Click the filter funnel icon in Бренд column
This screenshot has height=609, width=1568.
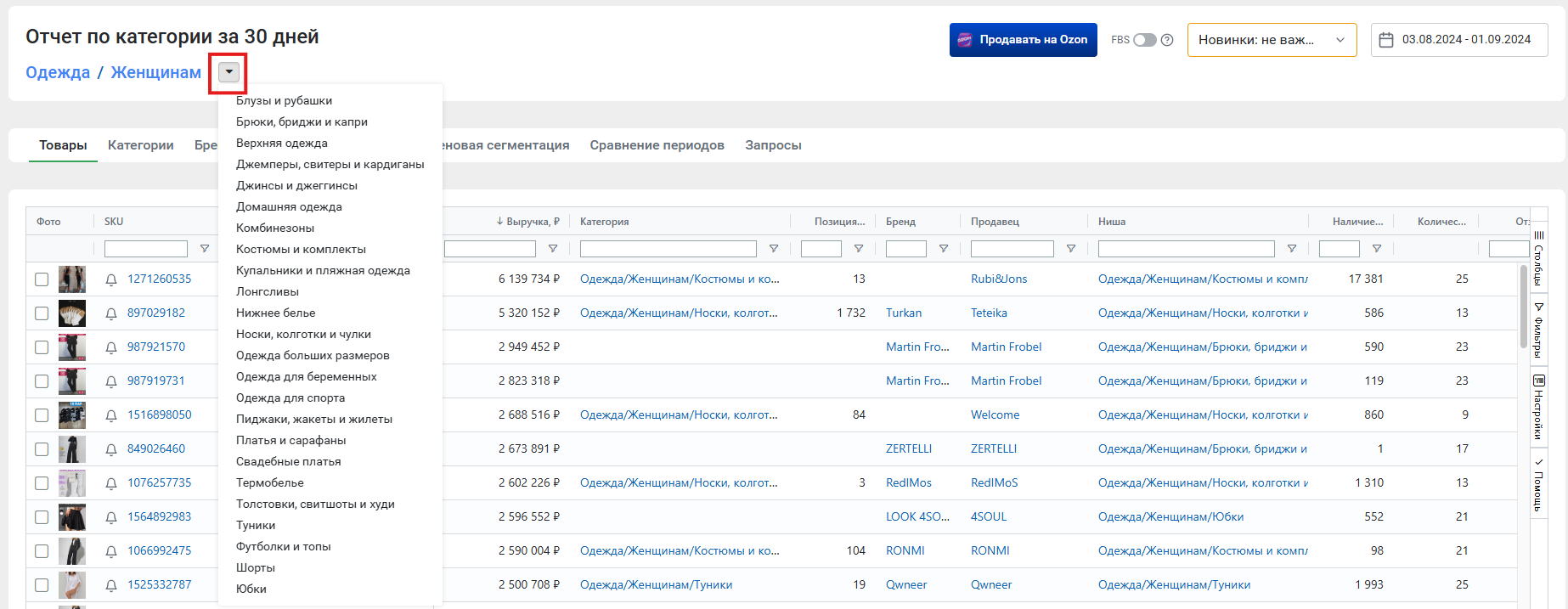coord(944,249)
